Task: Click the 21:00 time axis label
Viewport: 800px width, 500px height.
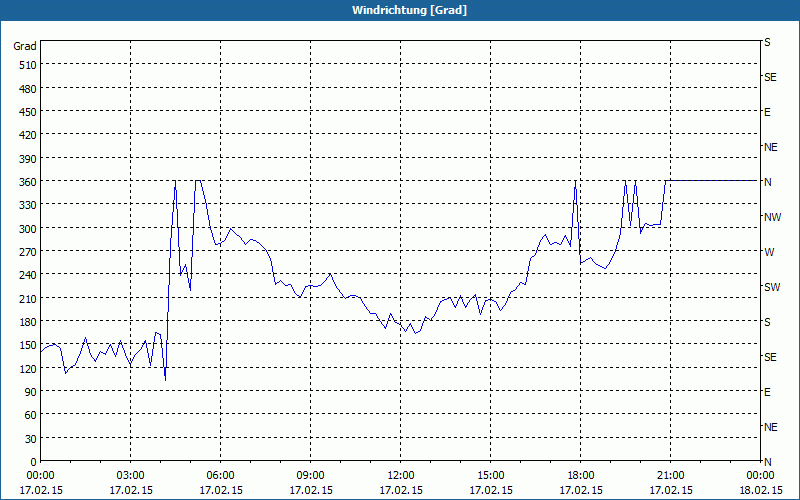Action: pyautogui.click(x=671, y=475)
